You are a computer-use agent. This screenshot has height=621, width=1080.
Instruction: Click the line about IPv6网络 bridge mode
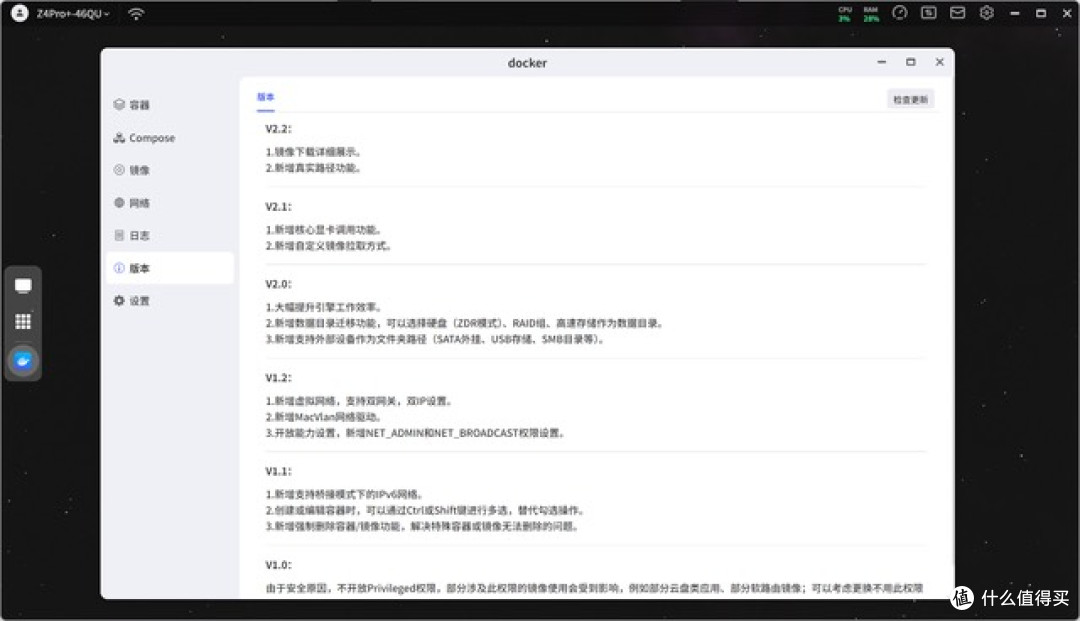(344, 494)
